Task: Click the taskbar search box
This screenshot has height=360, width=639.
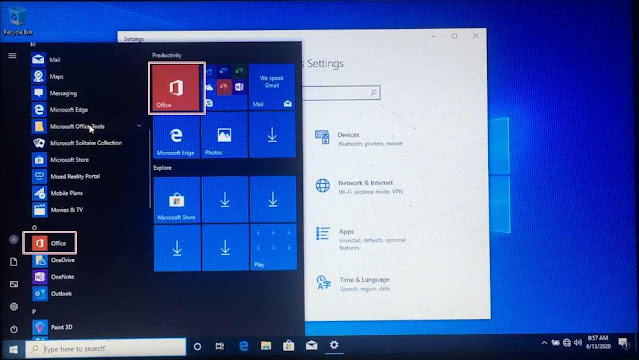Action: coord(106,348)
